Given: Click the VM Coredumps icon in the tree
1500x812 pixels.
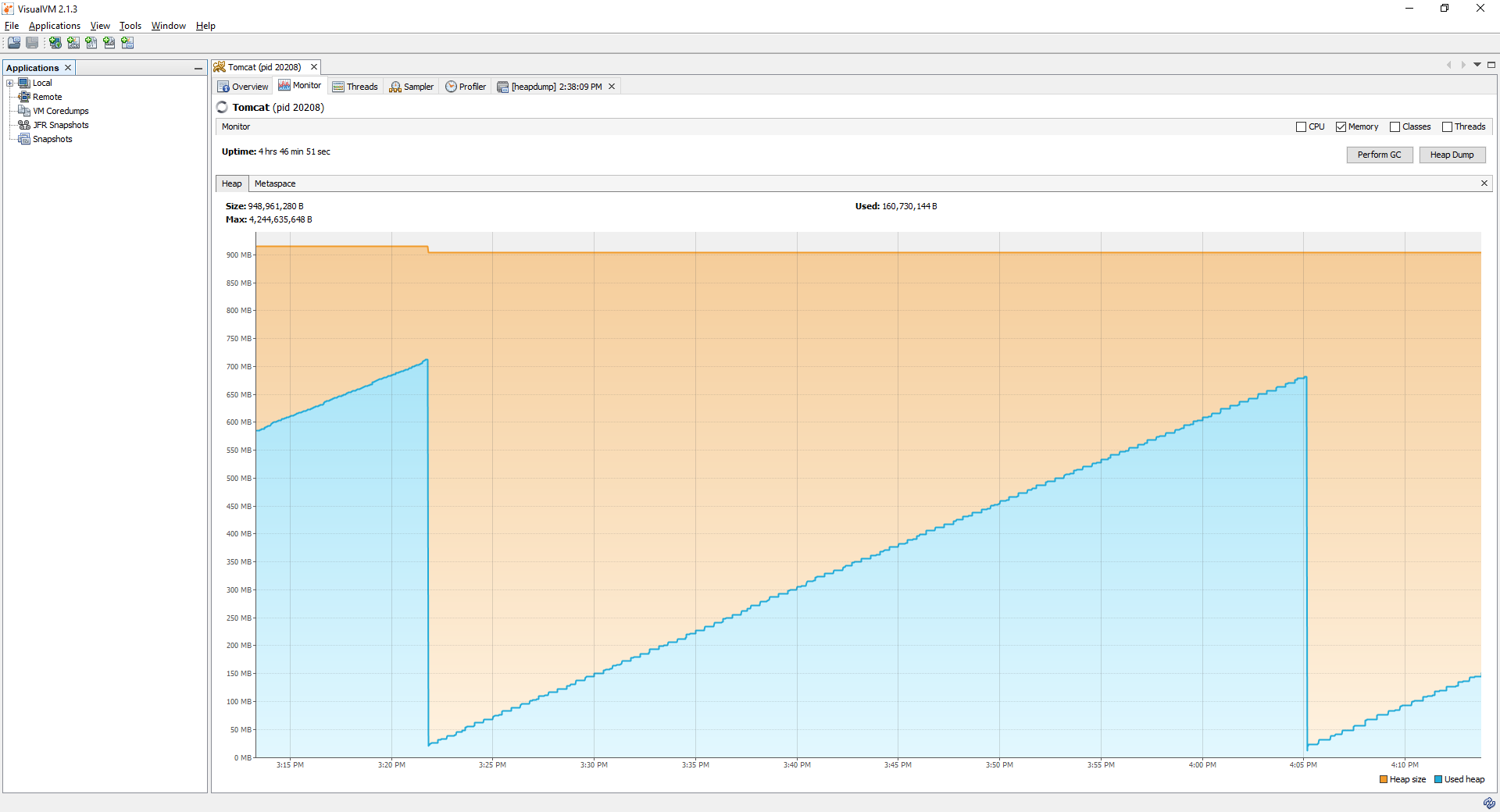Looking at the screenshot, I should 24,111.
